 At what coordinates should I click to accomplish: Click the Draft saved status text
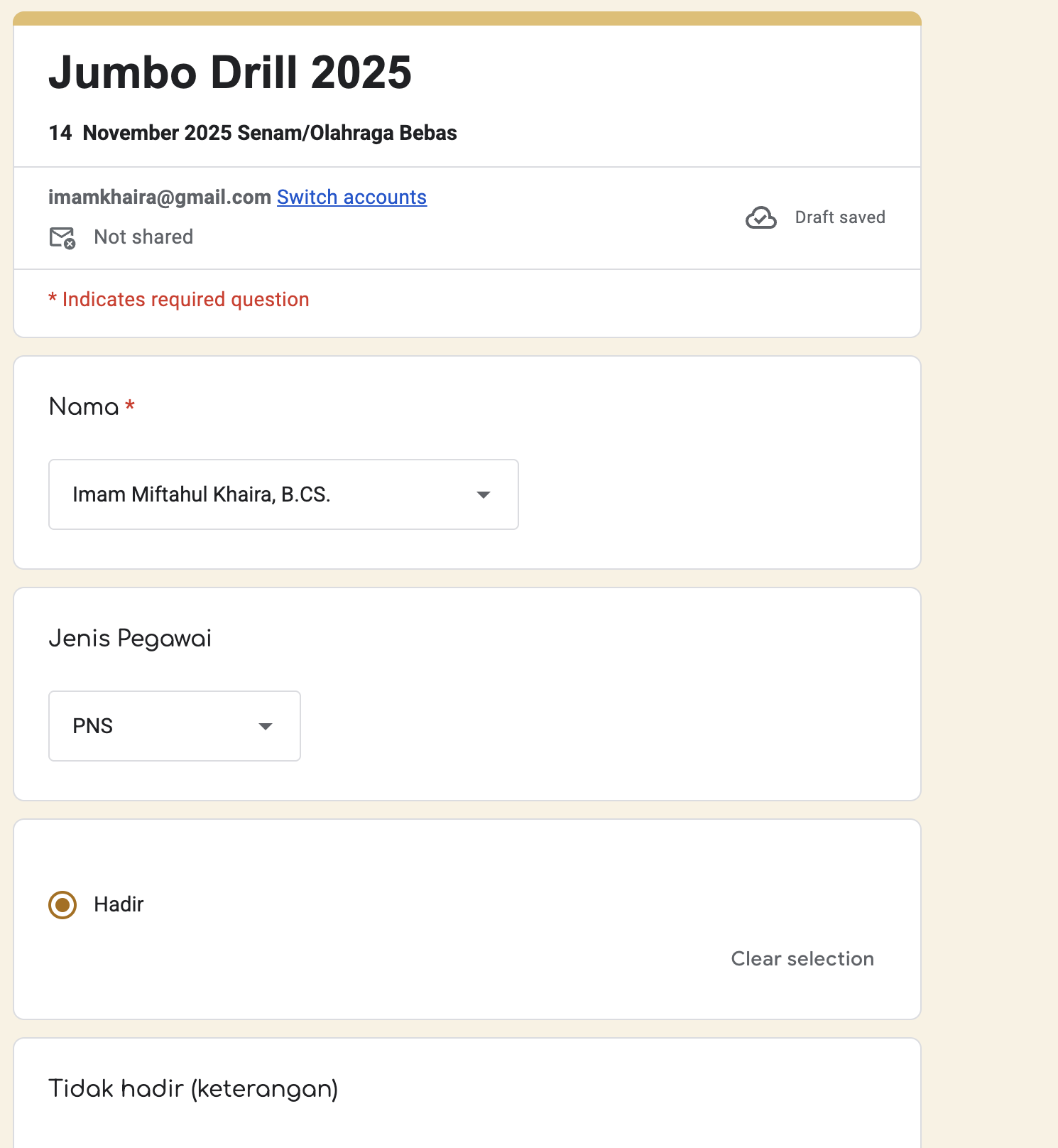pyautogui.click(x=840, y=217)
